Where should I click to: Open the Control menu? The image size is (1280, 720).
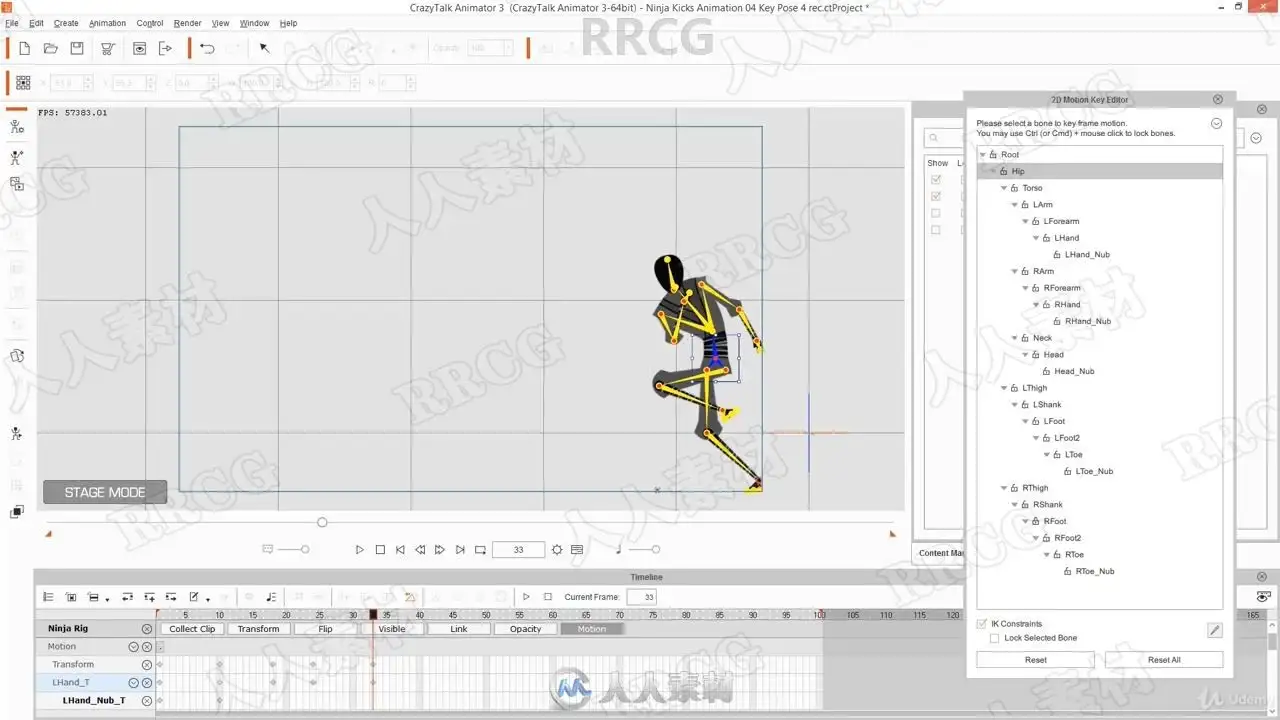coord(150,23)
